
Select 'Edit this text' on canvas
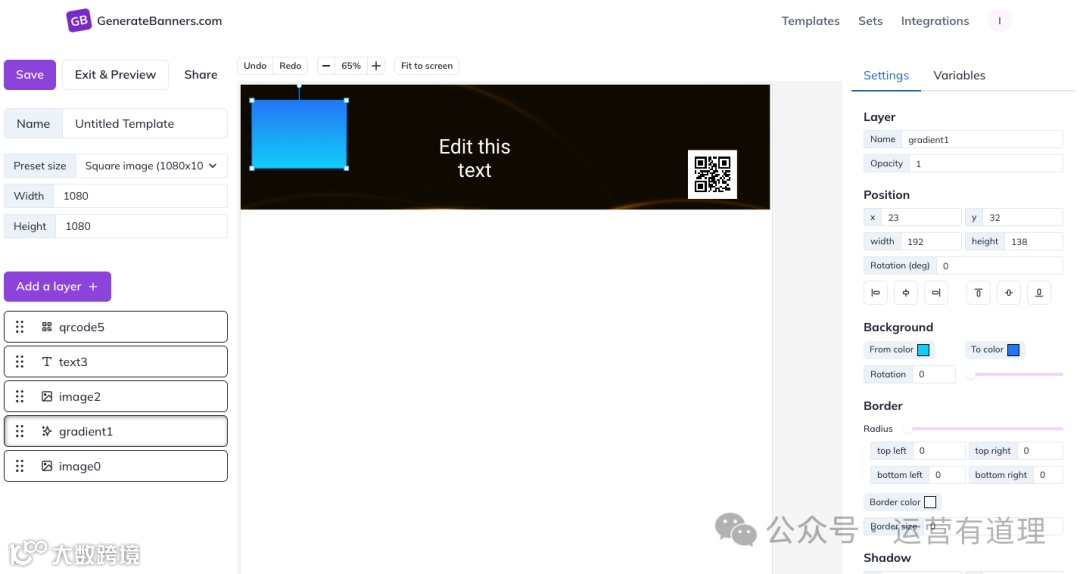coord(475,158)
